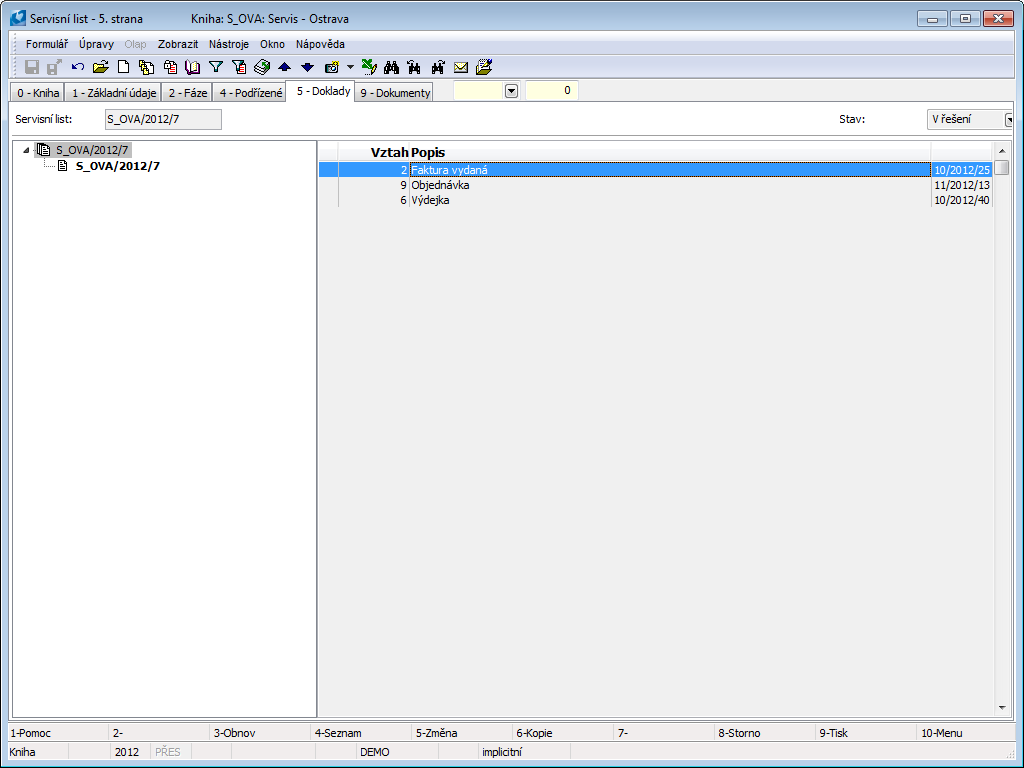Screen dimensions: 1024x768
Task: Click the red-accented copy documents icon
Action: point(170,67)
